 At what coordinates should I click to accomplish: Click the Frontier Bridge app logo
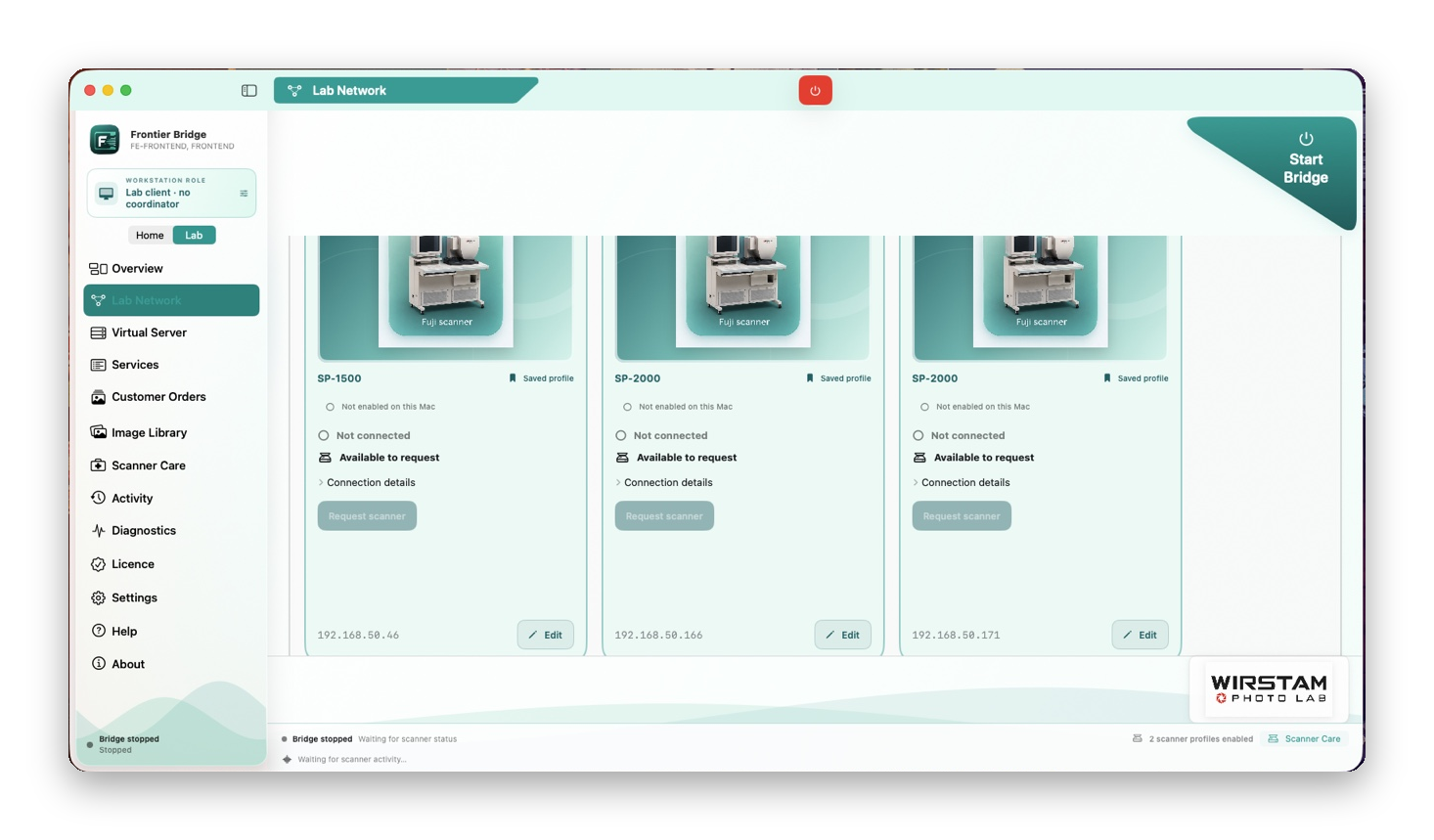pyautogui.click(x=105, y=140)
